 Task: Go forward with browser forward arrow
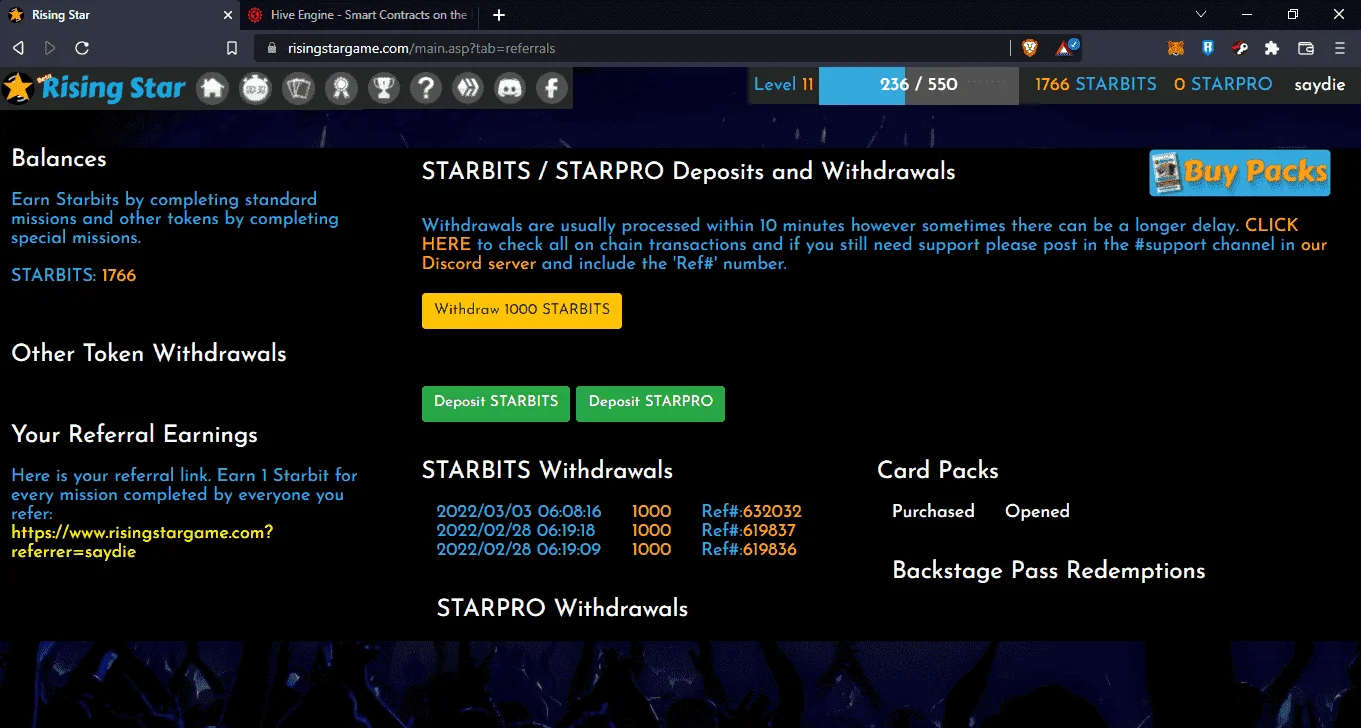point(50,48)
